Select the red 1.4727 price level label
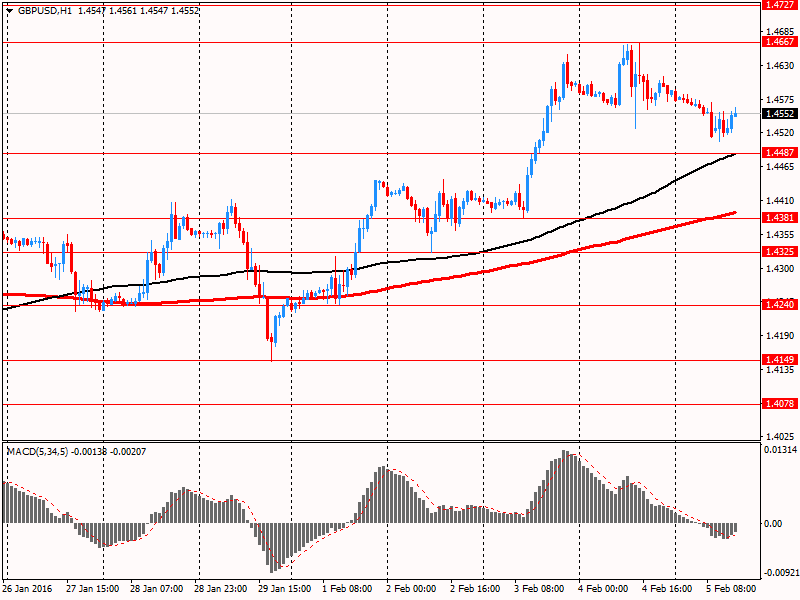800x600 pixels. pos(778,5)
